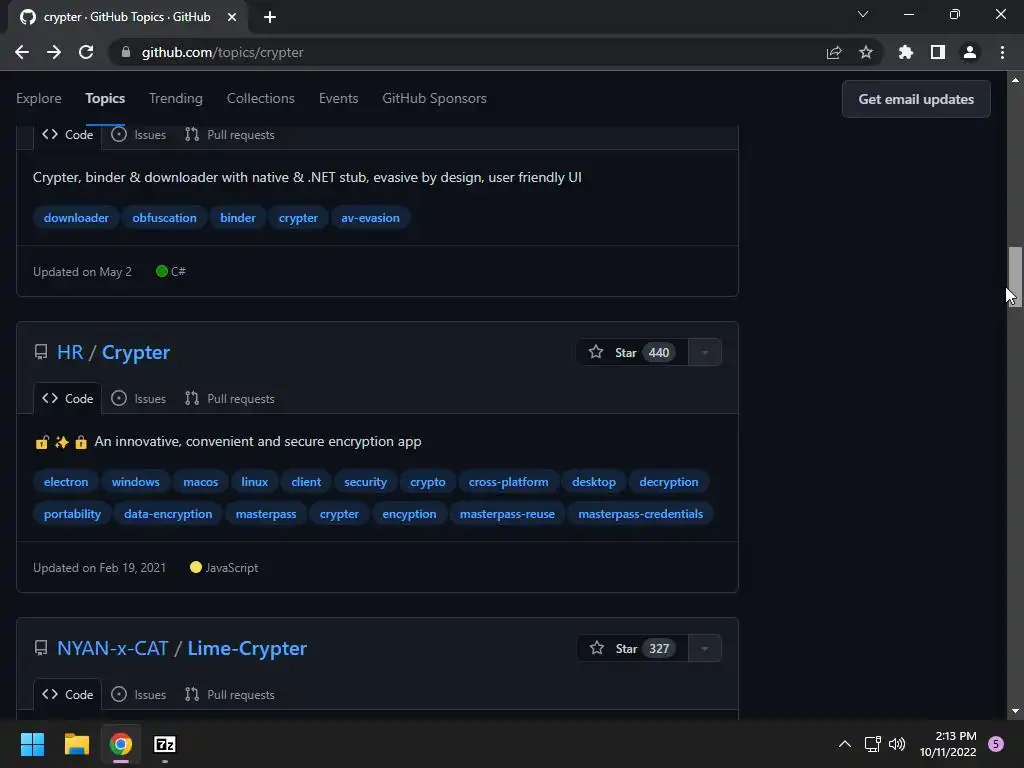Open the Lime-Crypter repository link
This screenshot has height=768, width=1024.
point(247,648)
